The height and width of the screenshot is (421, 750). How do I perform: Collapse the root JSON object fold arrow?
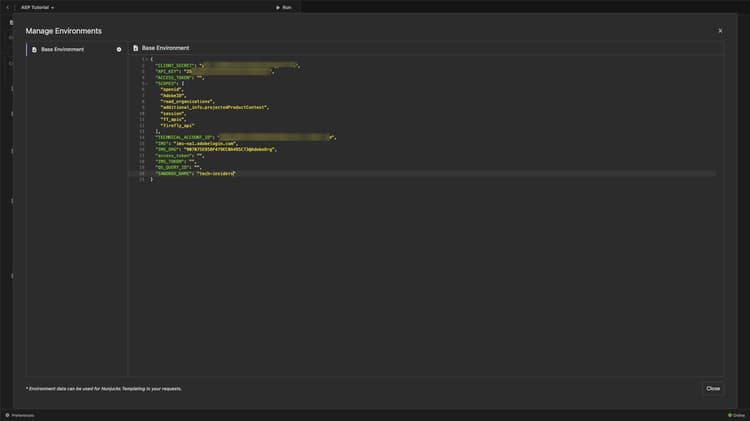pos(147,59)
